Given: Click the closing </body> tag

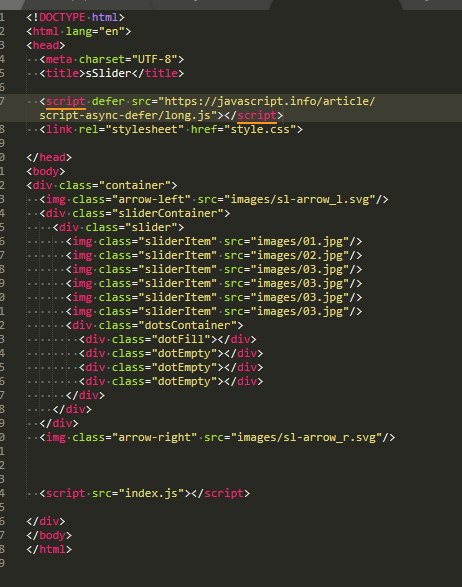Looking at the screenshot, I should 49,535.
